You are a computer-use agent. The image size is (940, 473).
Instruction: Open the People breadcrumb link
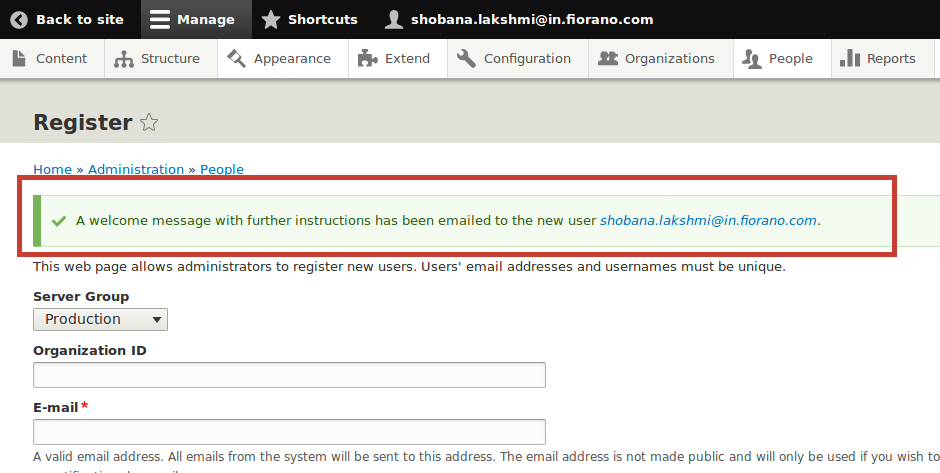pos(222,169)
